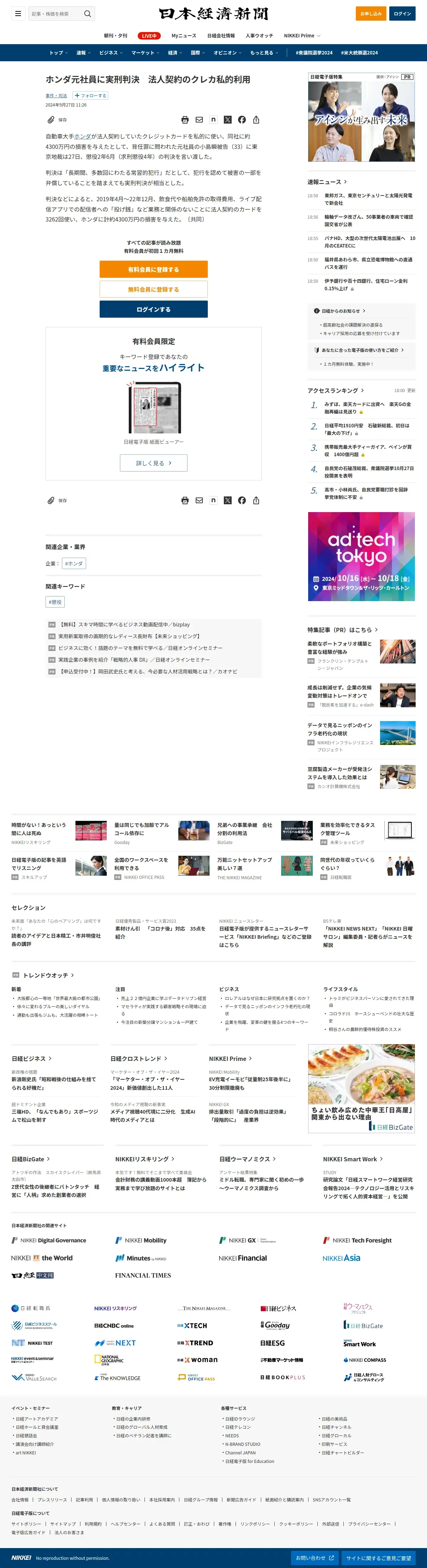Screen dimensions: 427x1568
Task: Click the ログイン button in header
Action: [402, 14]
